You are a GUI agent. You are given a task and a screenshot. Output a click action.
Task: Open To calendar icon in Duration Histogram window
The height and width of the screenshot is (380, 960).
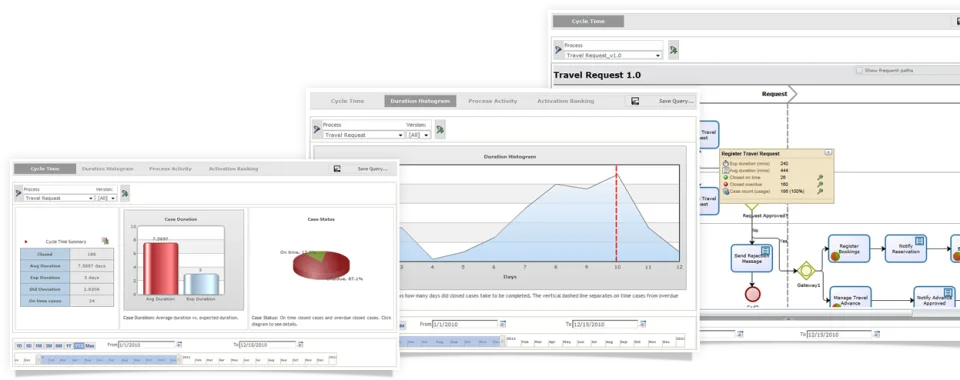coord(642,324)
